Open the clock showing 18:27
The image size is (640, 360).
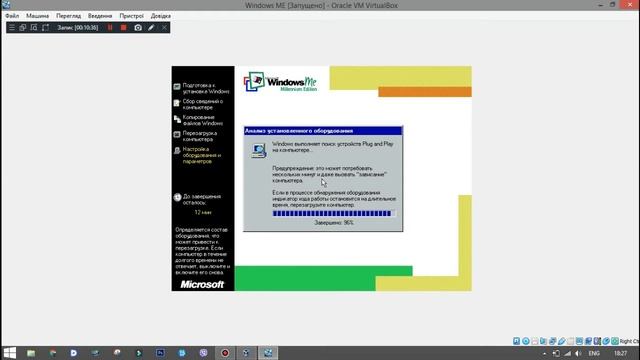click(x=620, y=353)
